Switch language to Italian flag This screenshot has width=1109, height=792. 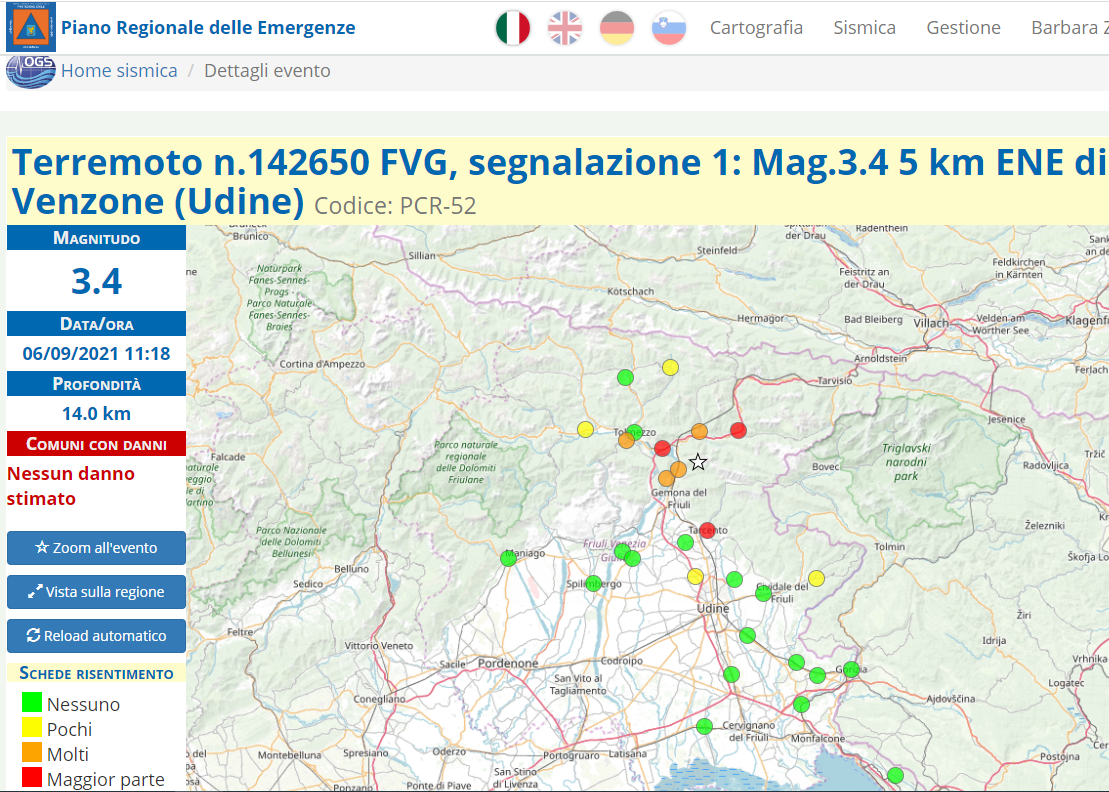point(513,28)
